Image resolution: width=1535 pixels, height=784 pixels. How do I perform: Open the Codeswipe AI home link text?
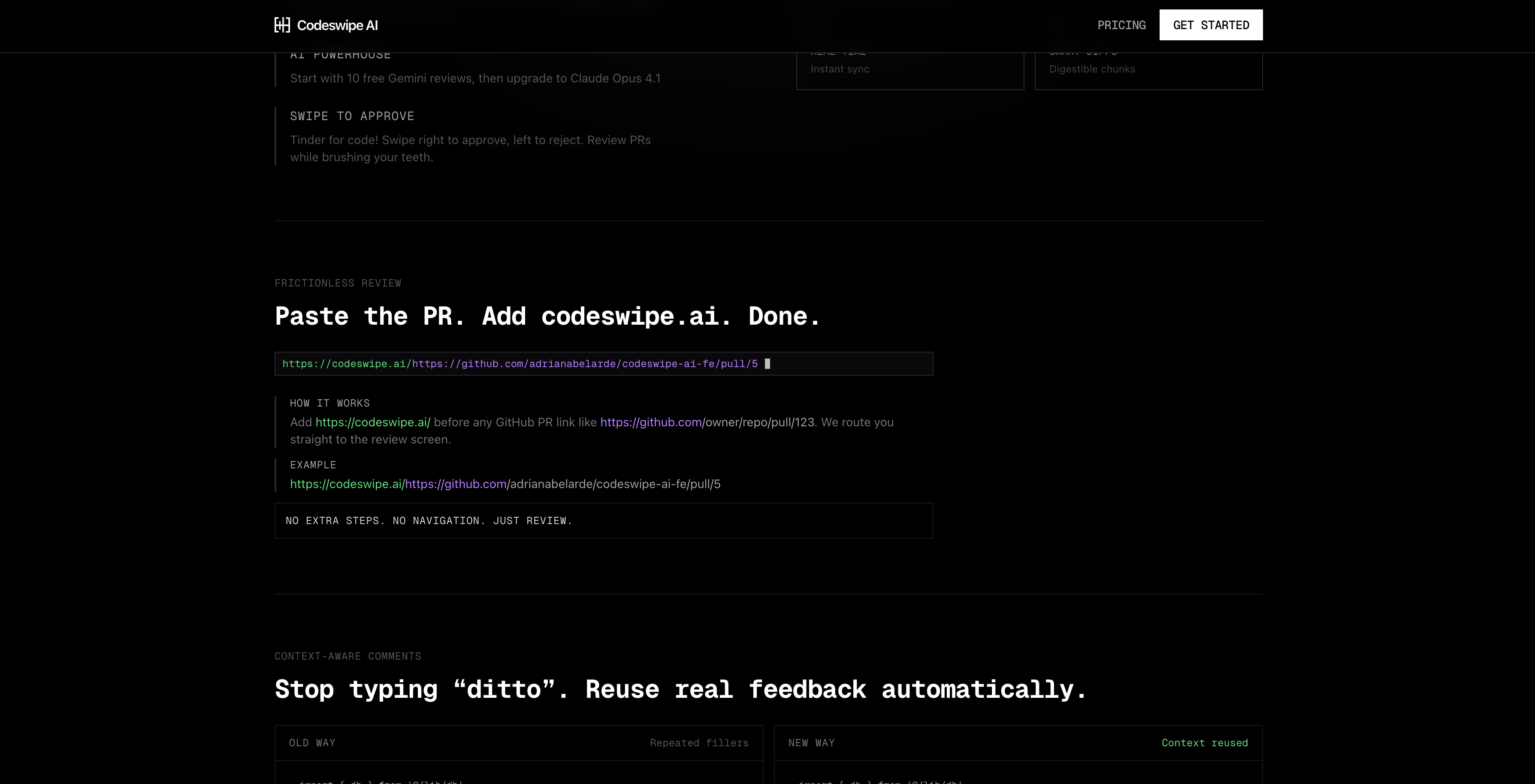pyautogui.click(x=337, y=25)
